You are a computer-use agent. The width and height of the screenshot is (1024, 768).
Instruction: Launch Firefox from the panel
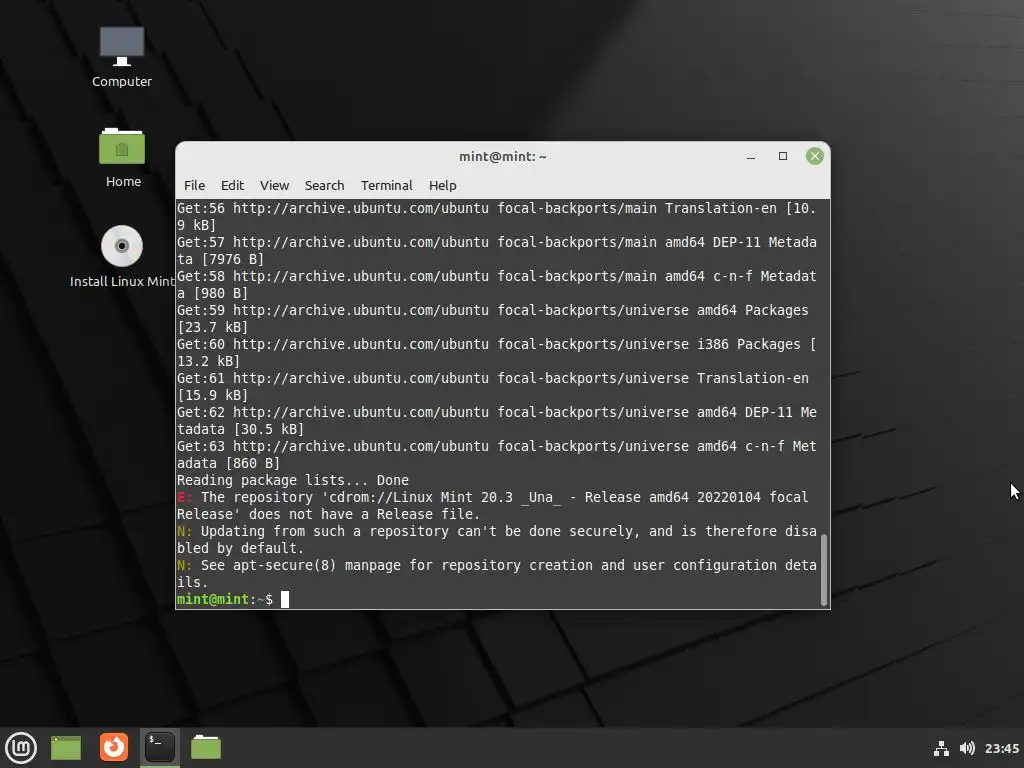coord(114,747)
